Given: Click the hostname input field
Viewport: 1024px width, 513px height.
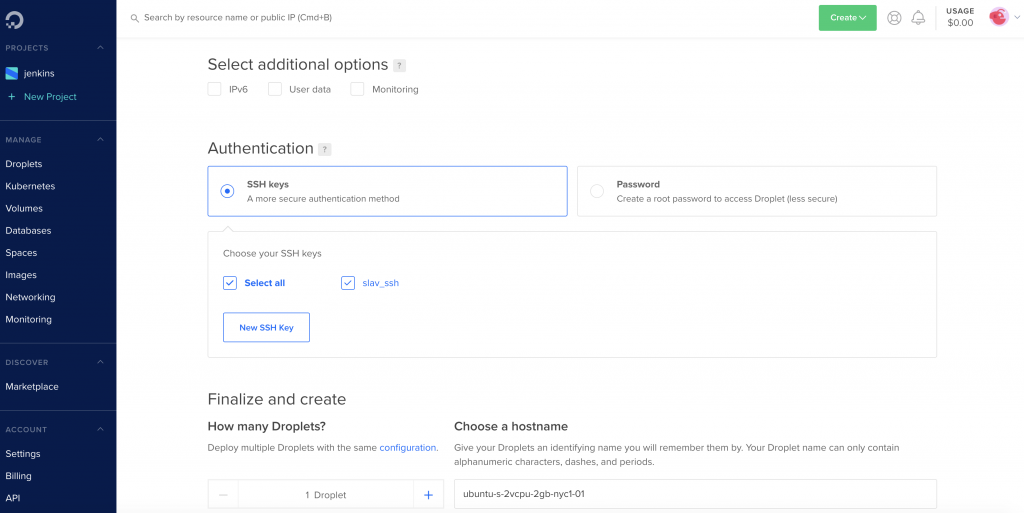Looking at the screenshot, I should [696, 494].
